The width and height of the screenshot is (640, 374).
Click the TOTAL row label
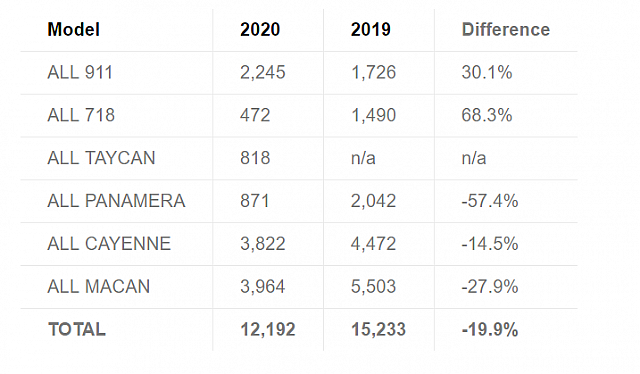pyautogui.click(x=77, y=329)
